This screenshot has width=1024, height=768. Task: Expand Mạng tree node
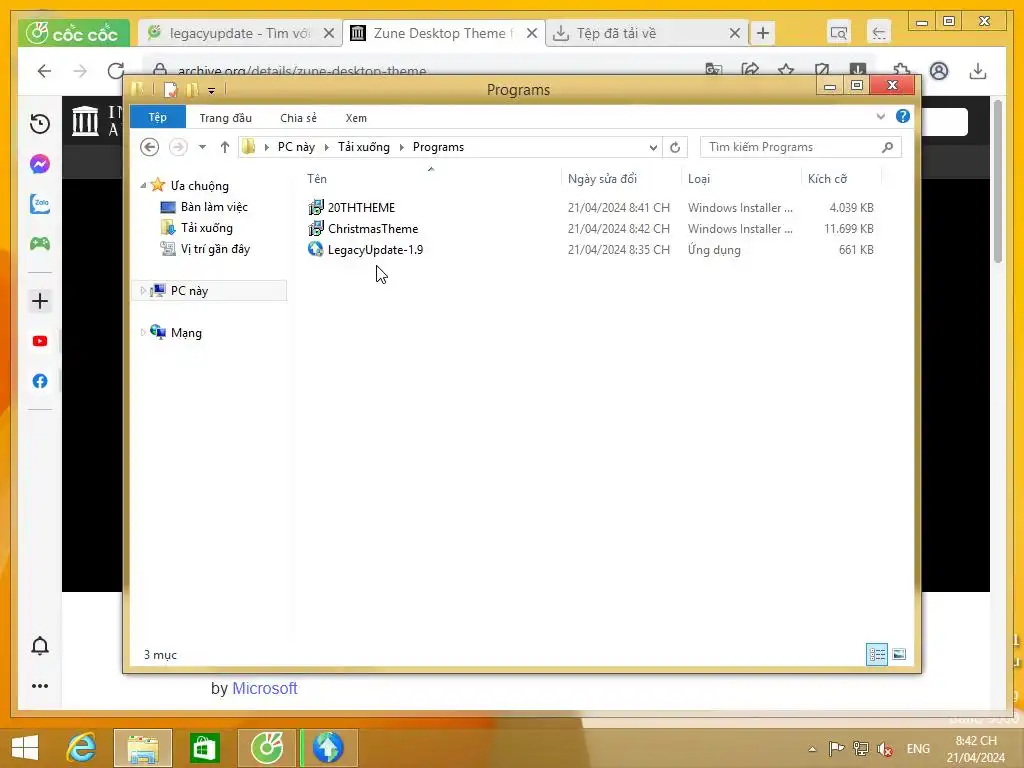143,332
